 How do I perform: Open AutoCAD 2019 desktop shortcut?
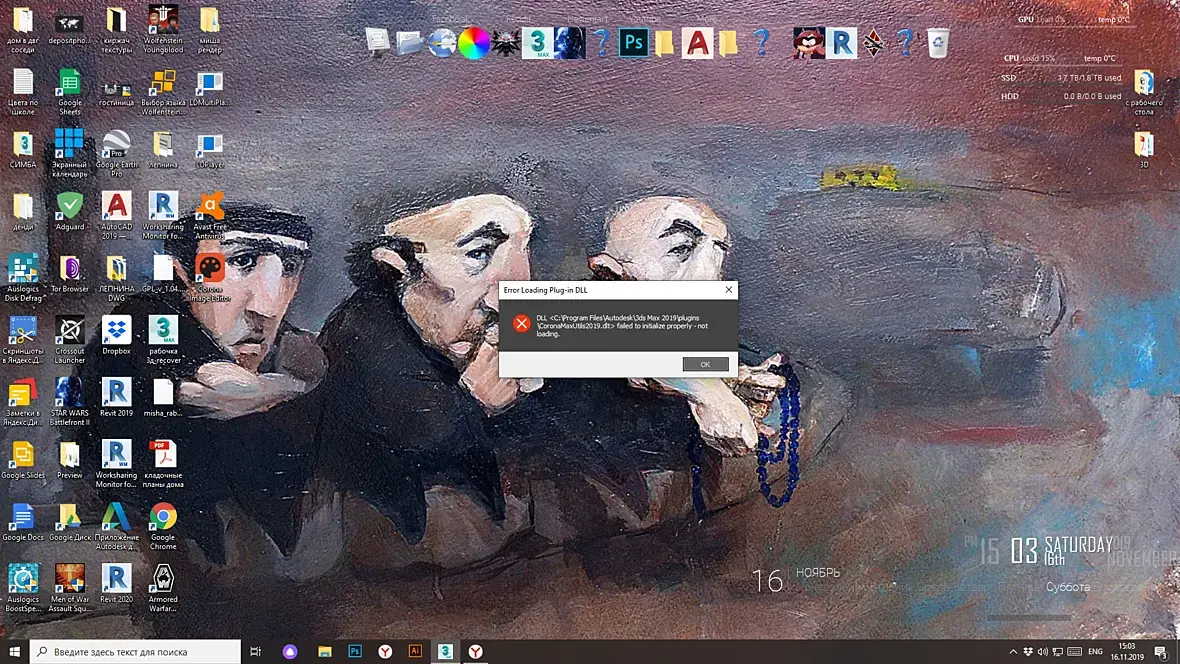117,215
